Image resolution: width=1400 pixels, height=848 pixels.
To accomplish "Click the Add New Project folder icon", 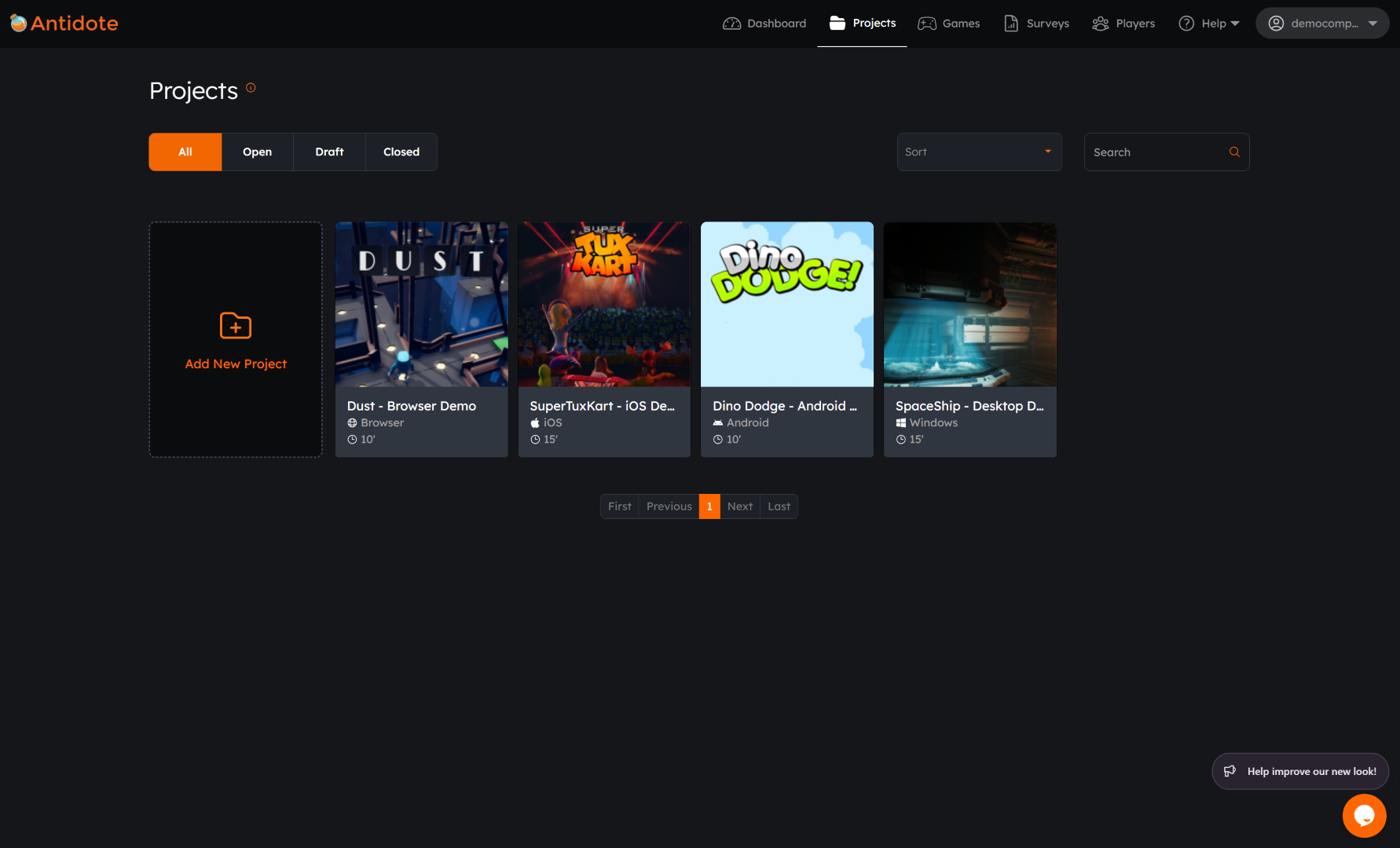I will (x=236, y=325).
